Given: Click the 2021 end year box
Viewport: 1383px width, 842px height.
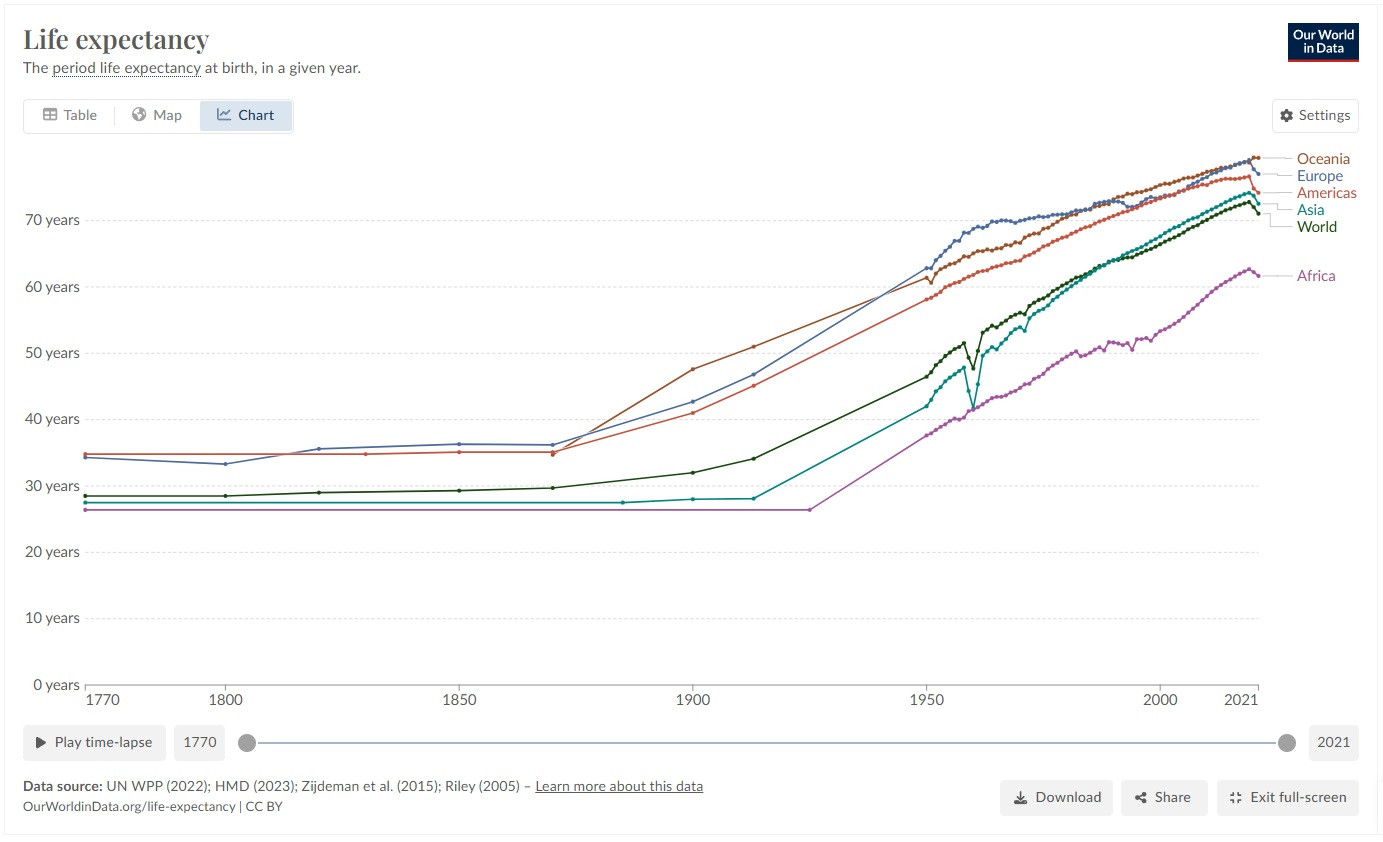Looking at the screenshot, I should coord(1333,743).
